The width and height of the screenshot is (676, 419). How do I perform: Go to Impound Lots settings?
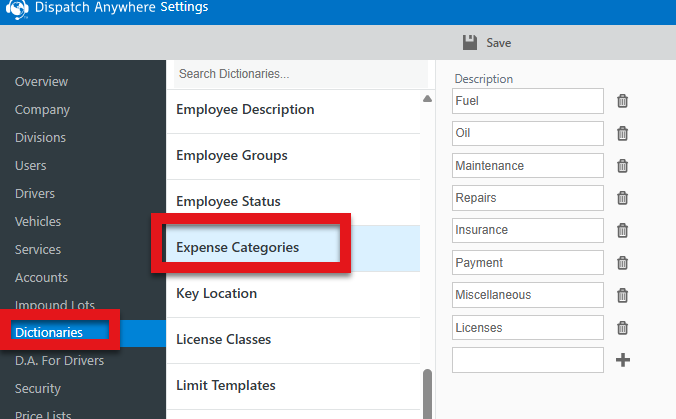[55, 305]
